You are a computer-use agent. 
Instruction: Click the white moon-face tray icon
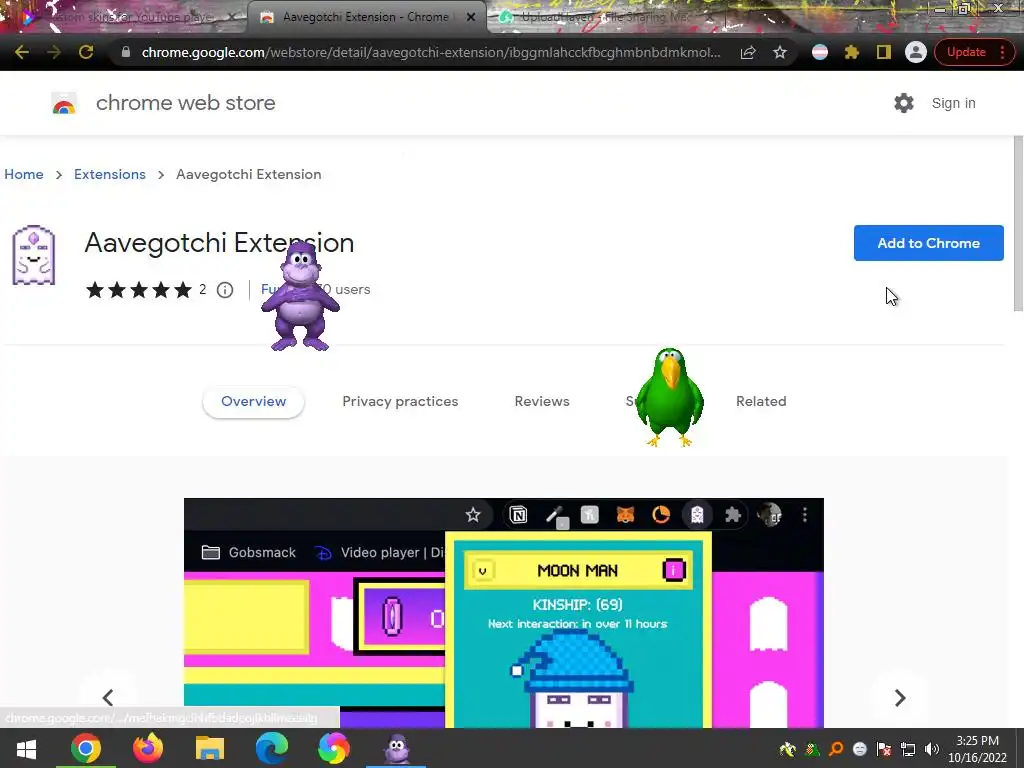860,749
